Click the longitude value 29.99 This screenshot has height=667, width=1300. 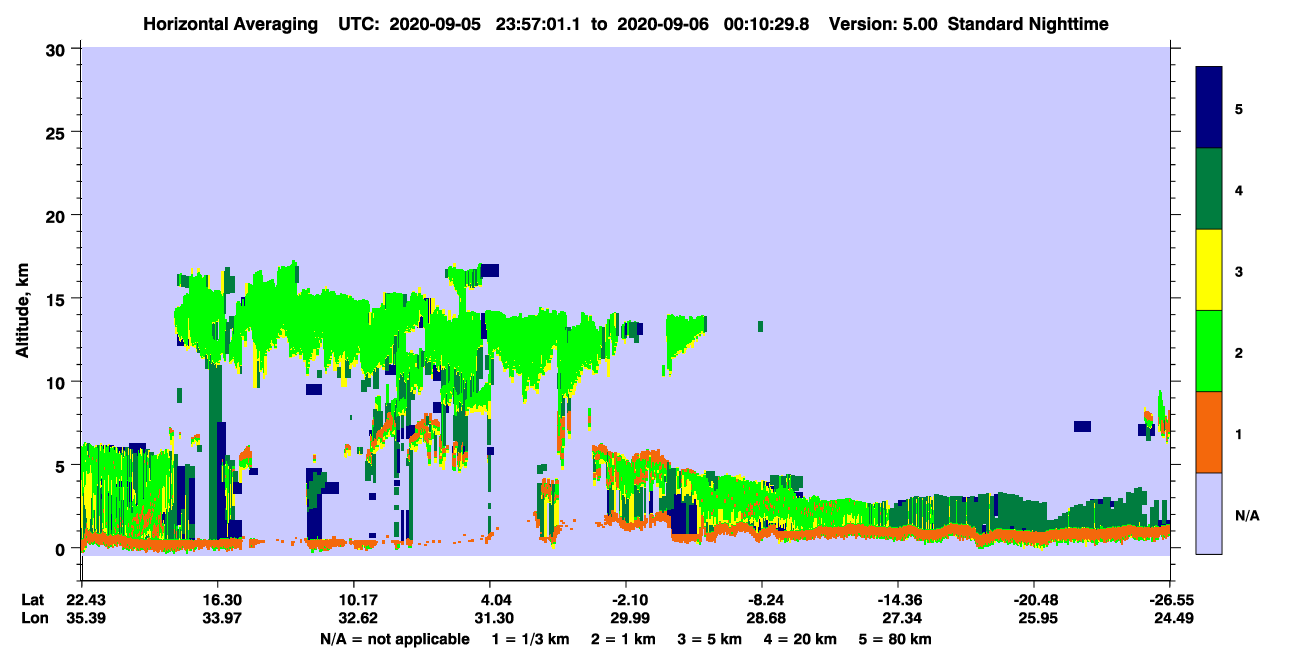point(625,619)
